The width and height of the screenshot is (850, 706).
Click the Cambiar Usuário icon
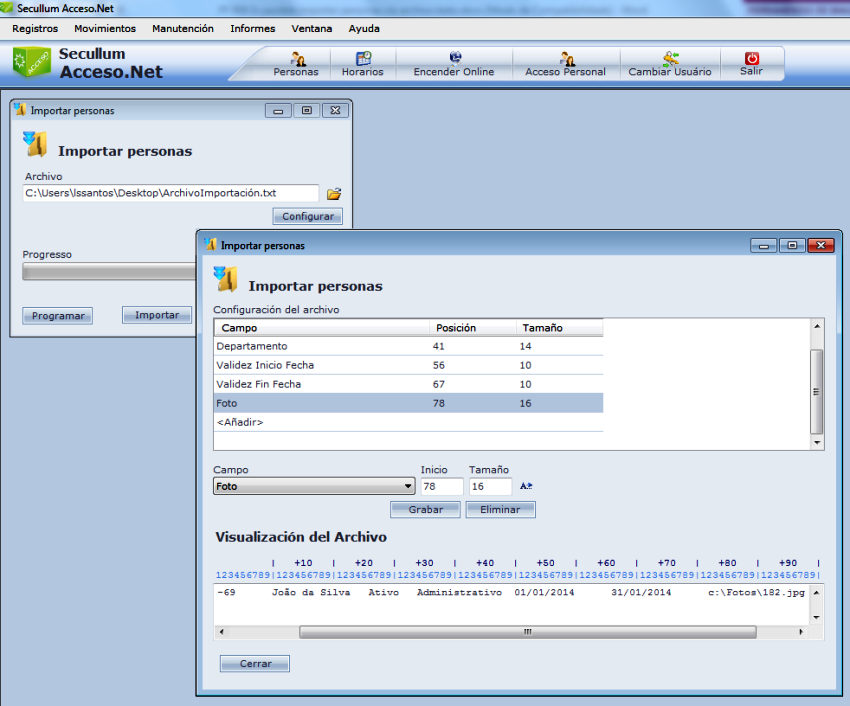point(670,59)
